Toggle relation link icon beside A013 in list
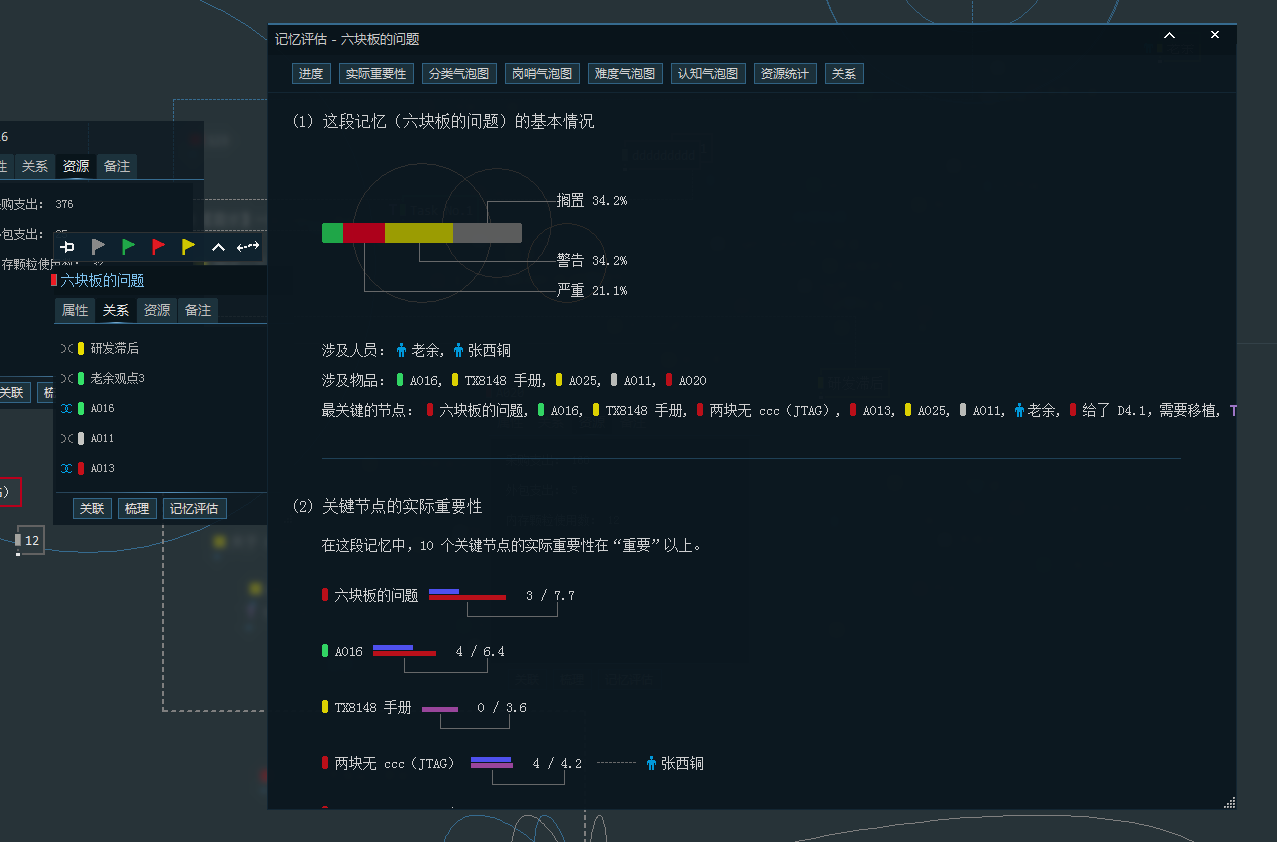 (x=66, y=469)
